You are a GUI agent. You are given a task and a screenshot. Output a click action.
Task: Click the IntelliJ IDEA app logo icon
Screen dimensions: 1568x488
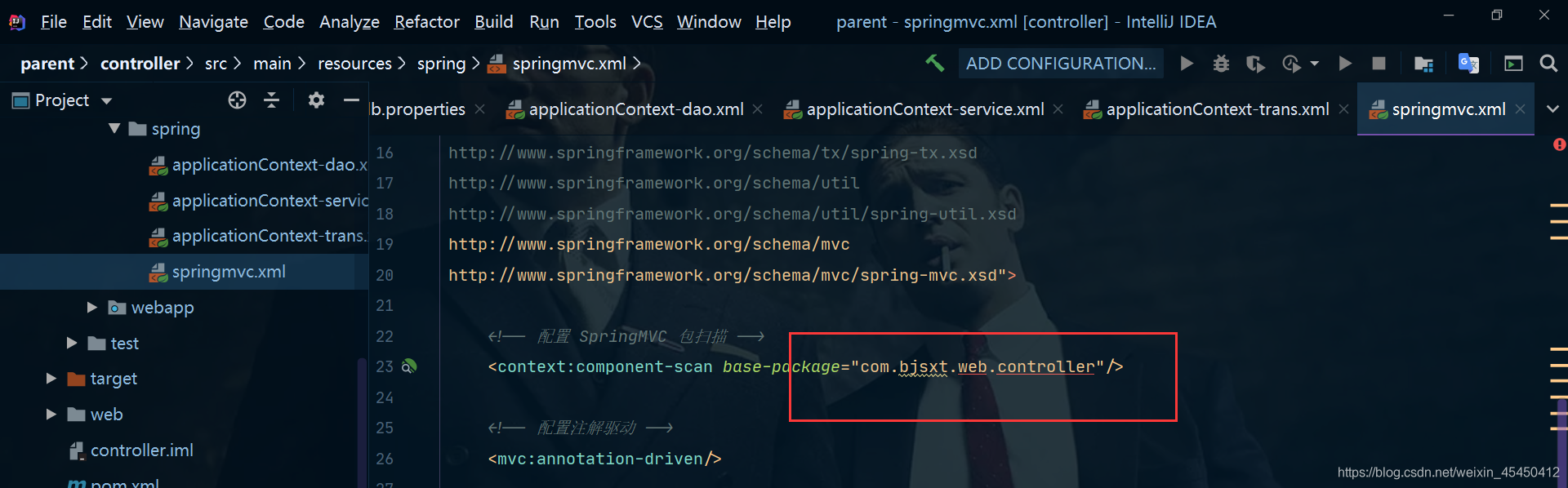tap(16, 22)
